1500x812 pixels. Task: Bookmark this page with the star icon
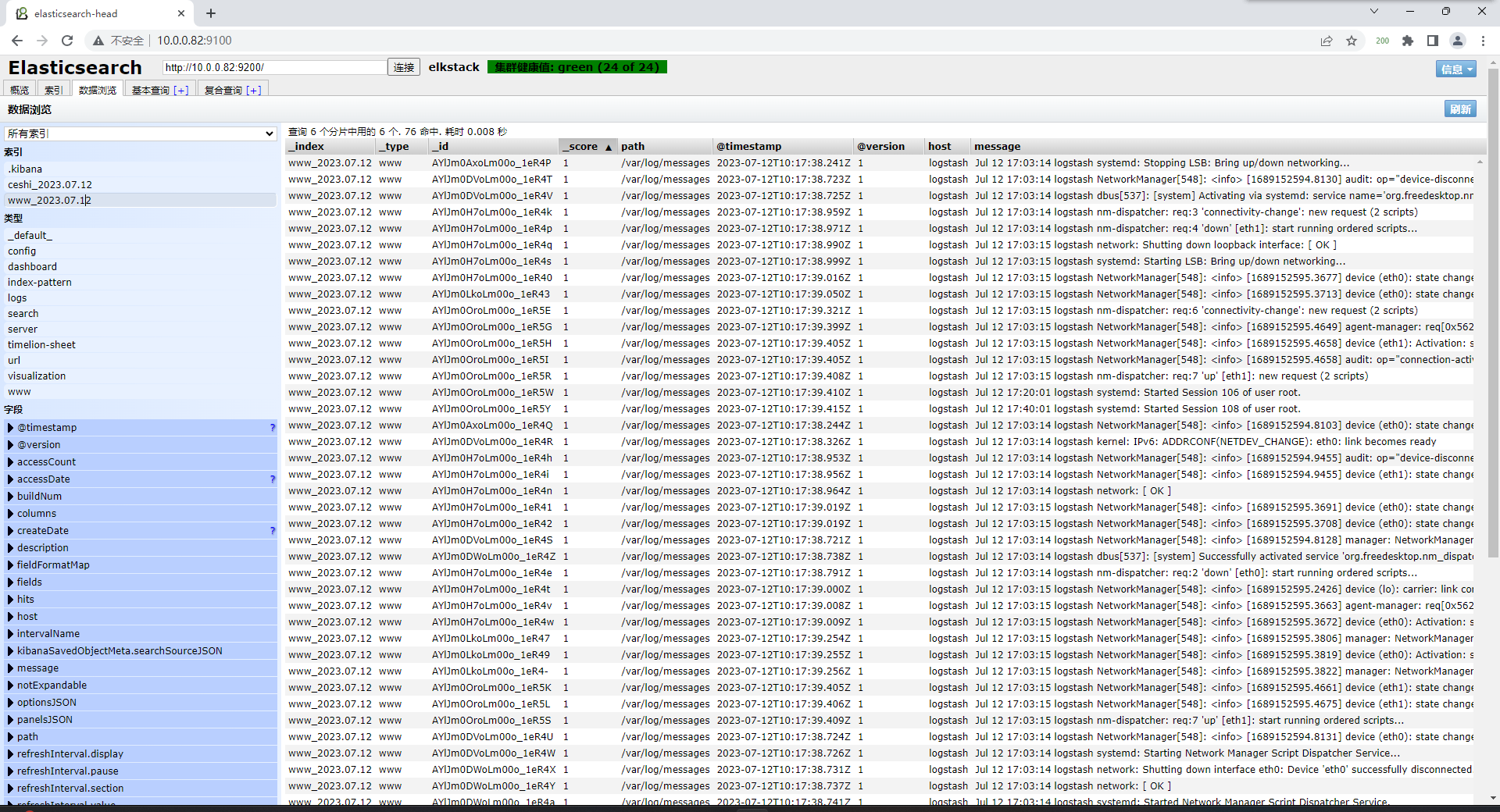(1352, 41)
